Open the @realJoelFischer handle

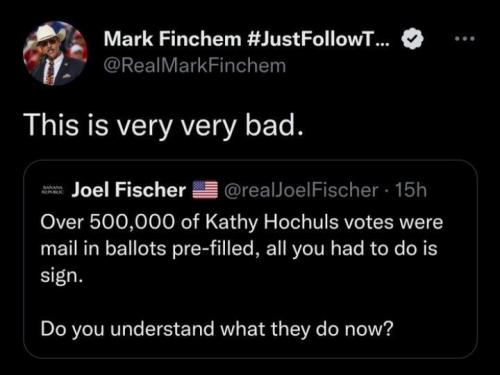(301, 190)
